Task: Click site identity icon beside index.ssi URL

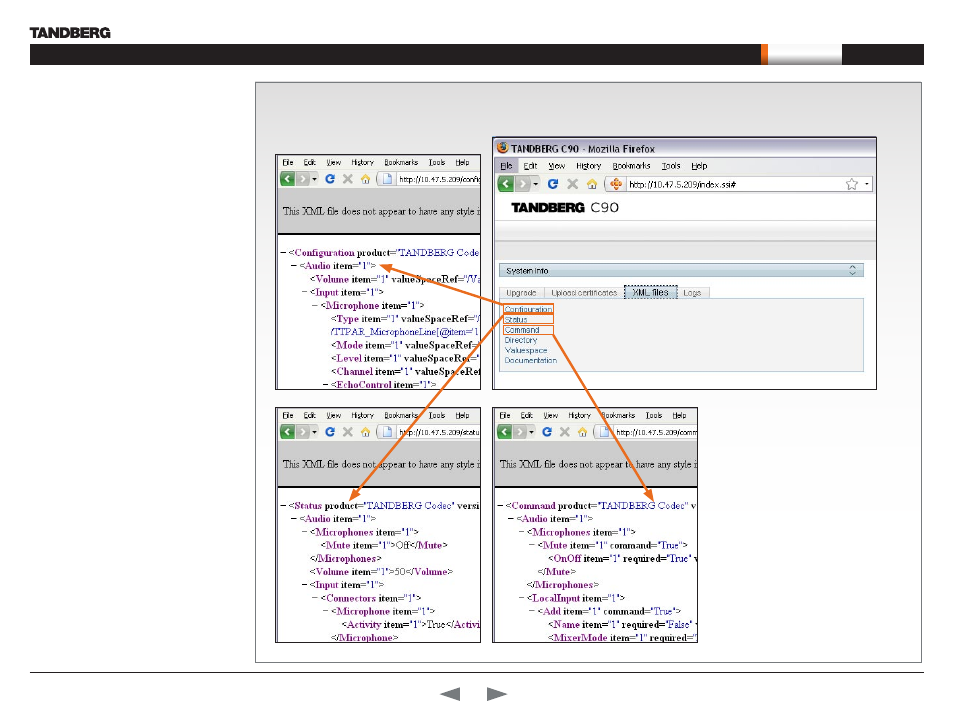Action: click(616, 184)
